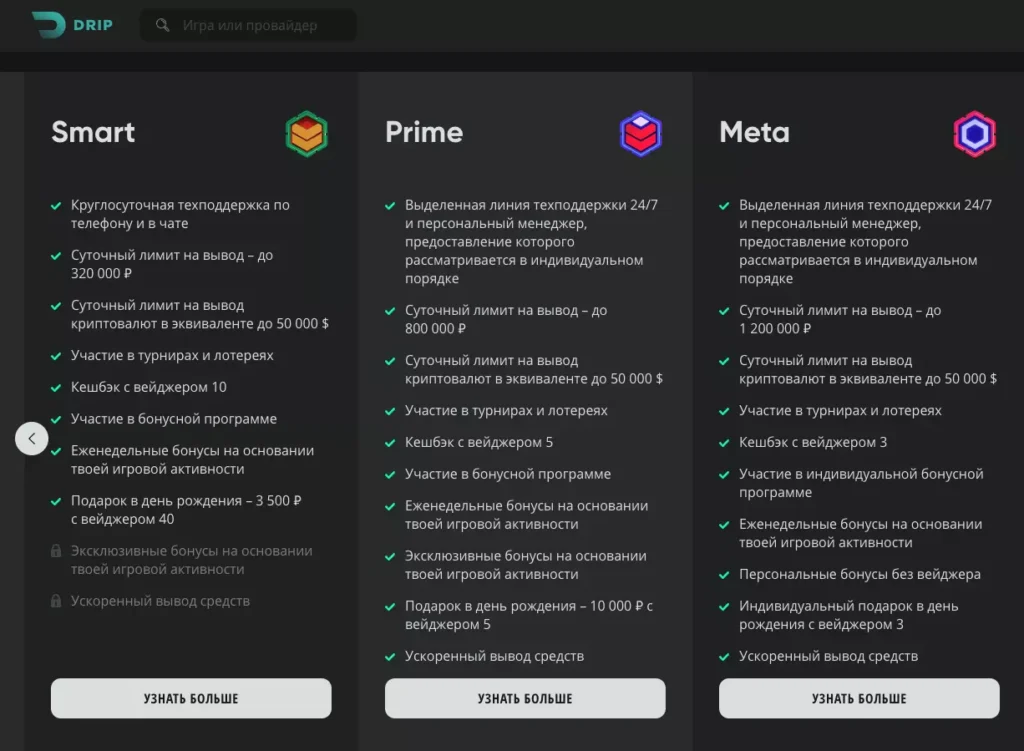
Task: Click checkmark beside Prime's cashback wager 5
Action: [390, 442]
